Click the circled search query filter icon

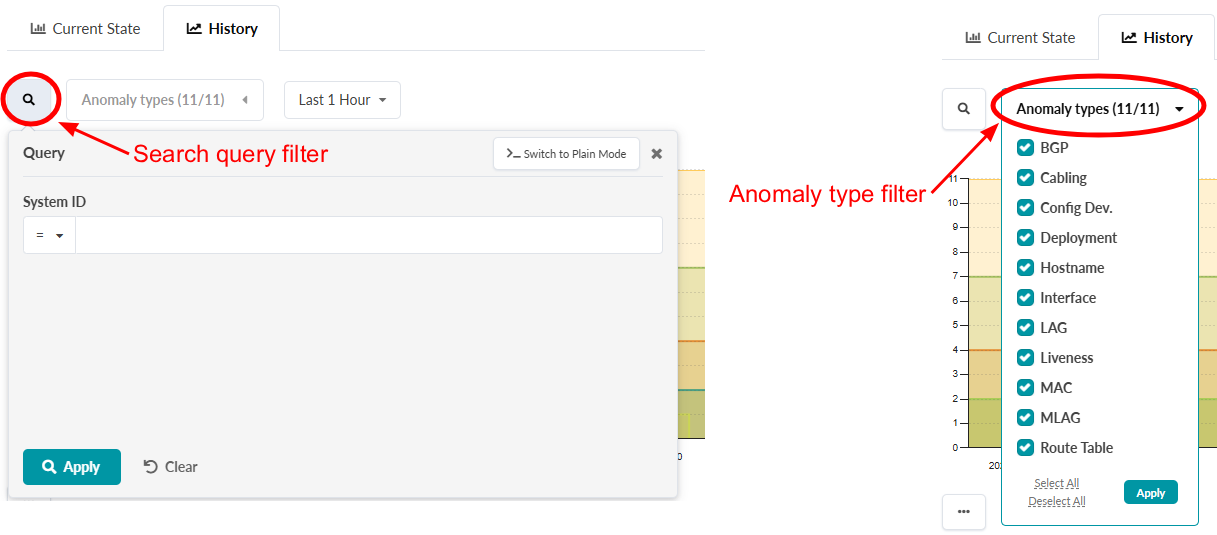[x=29, y=100]
